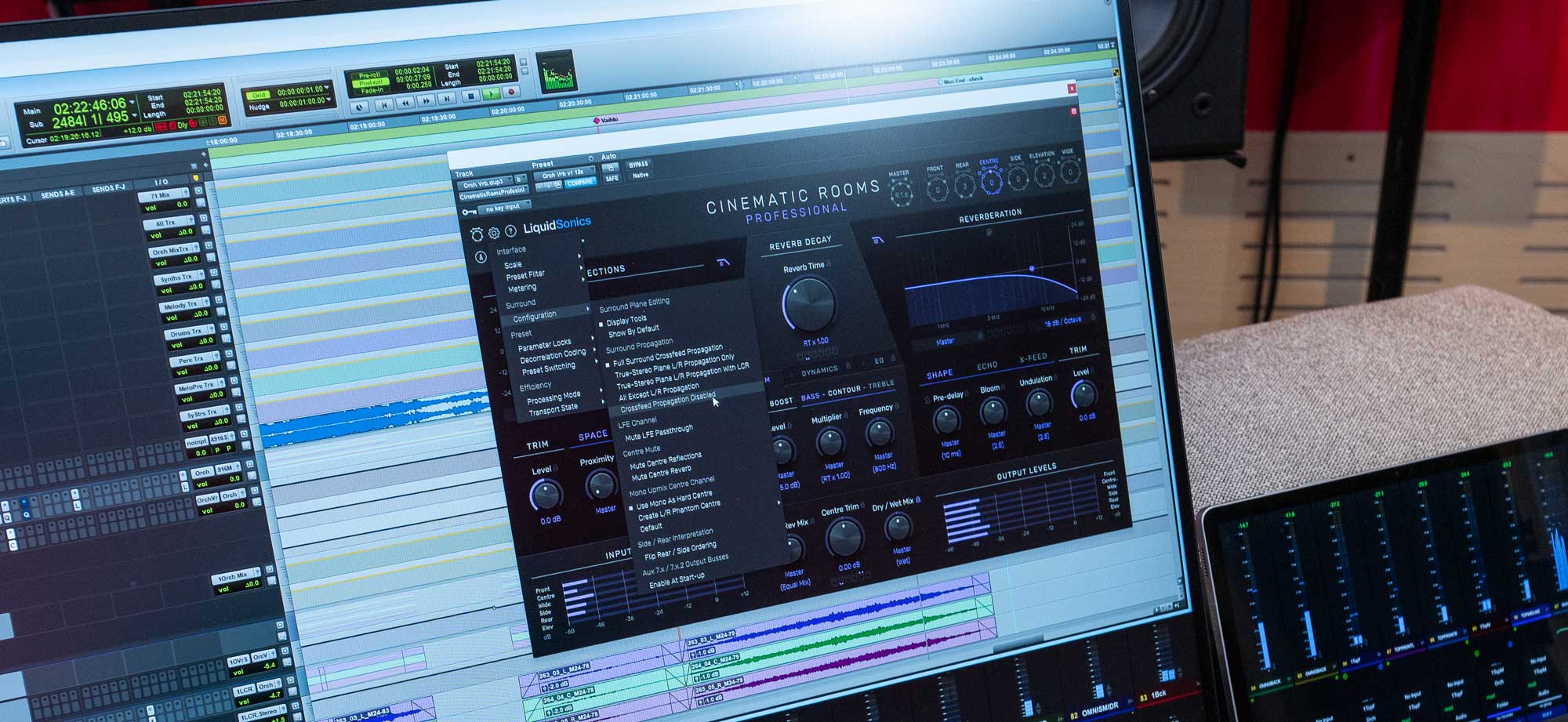The width and height of the screenshot is (1568, 722).
Task: Open the help question mark icon
Action: (x=510, y=230)
